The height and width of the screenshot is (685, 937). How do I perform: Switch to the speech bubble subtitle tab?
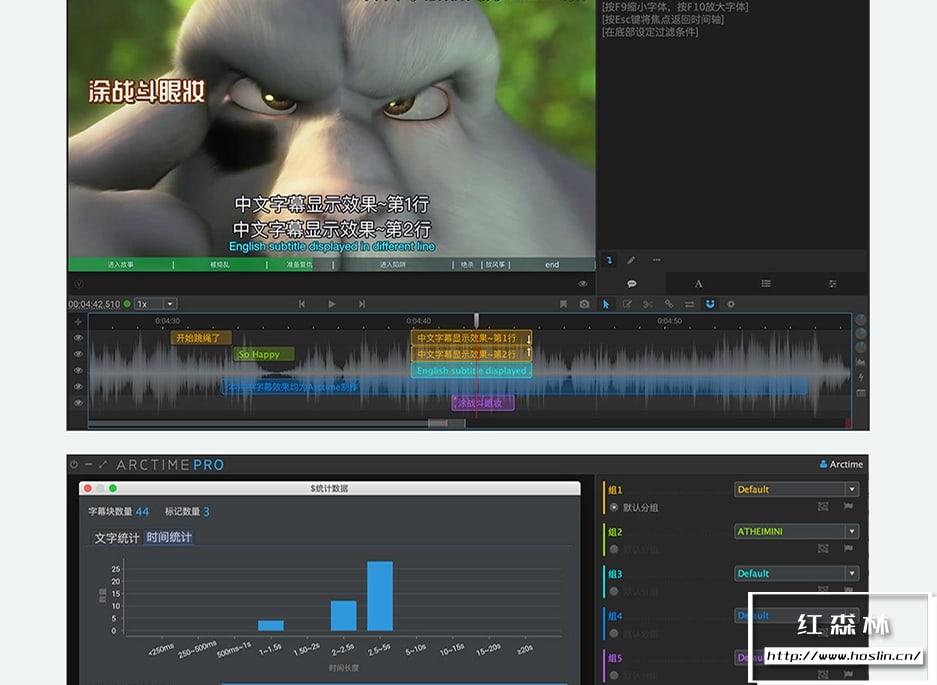pyautogui.click(x=631, y=283)
